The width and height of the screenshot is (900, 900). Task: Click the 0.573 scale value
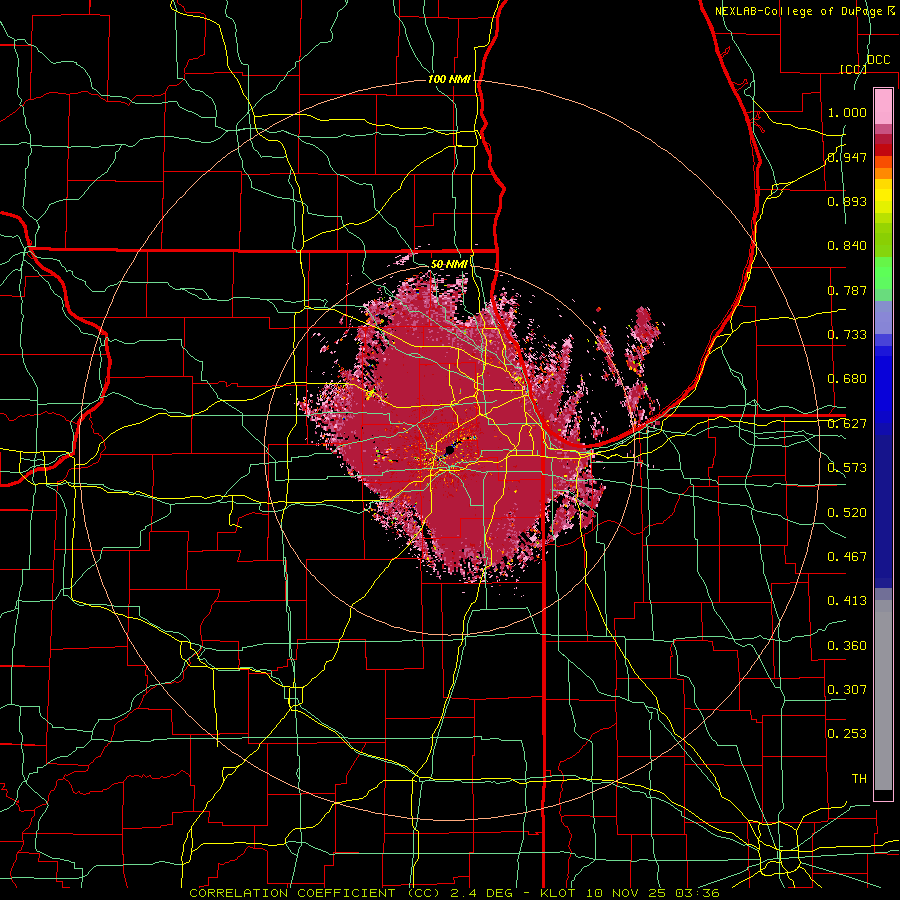click(x=847, y=468)
